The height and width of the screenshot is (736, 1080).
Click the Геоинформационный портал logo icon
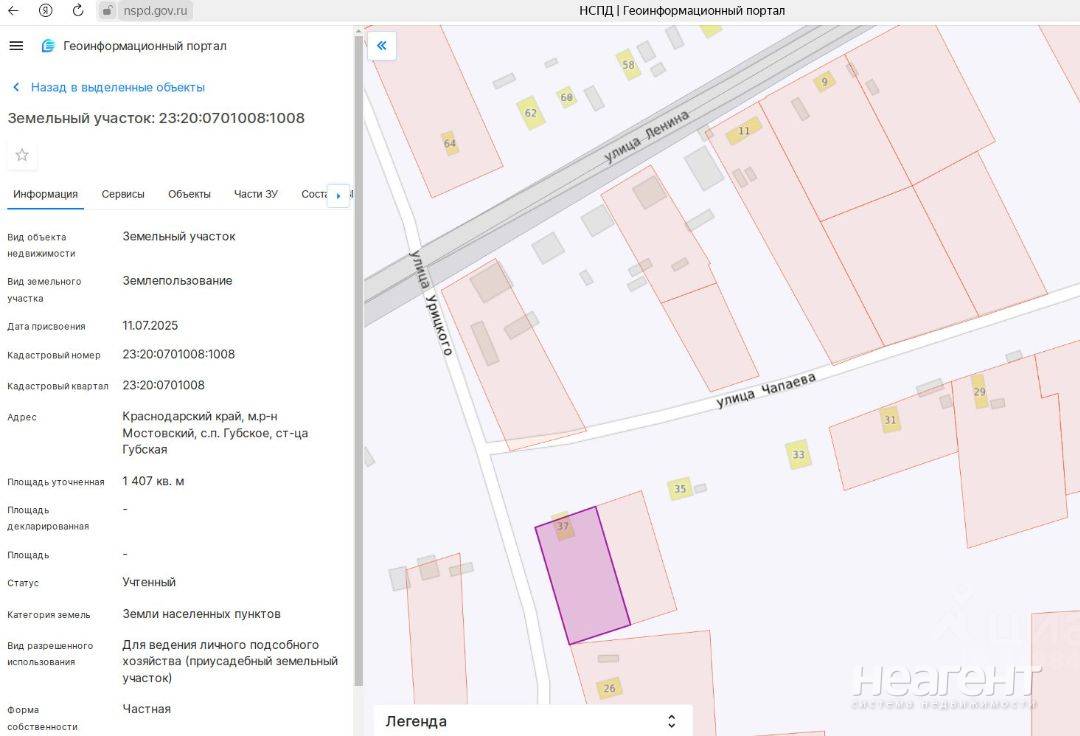[x=47, y=46]
